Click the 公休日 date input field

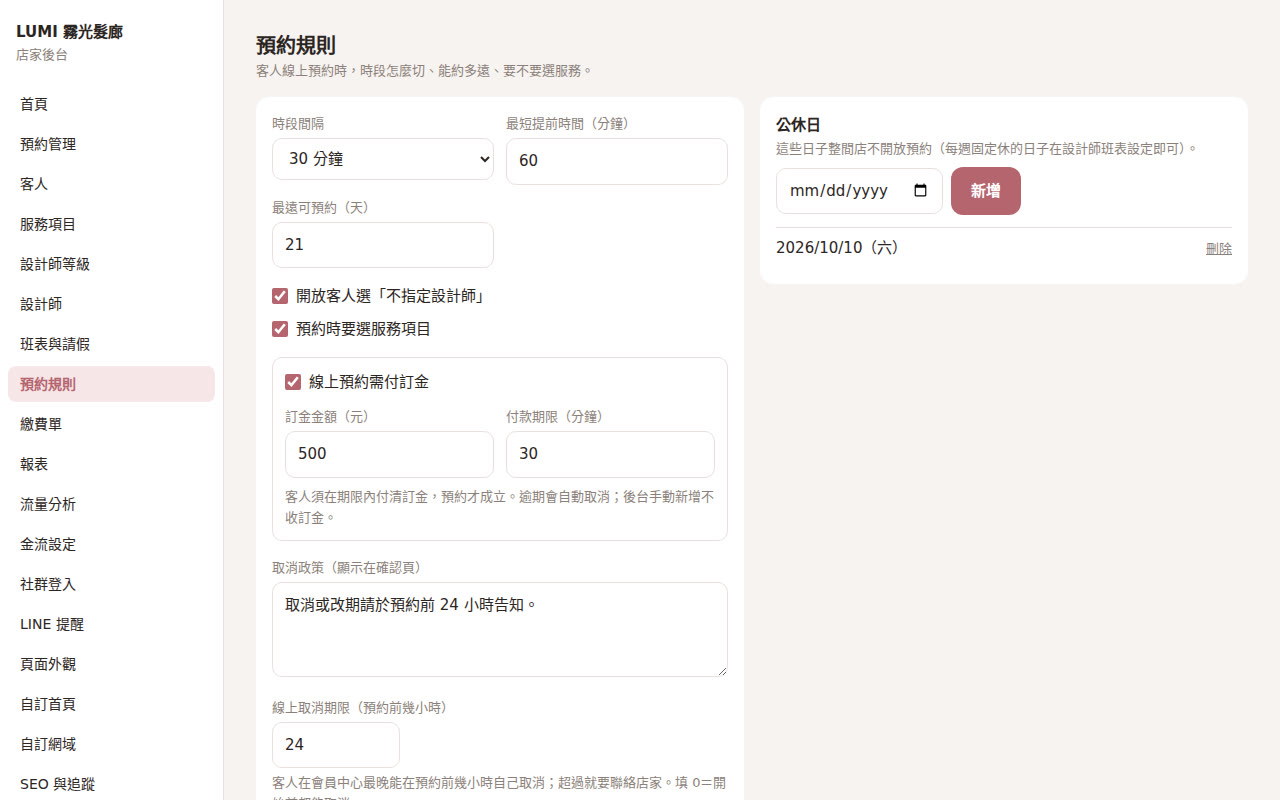(x=859, y=191)
